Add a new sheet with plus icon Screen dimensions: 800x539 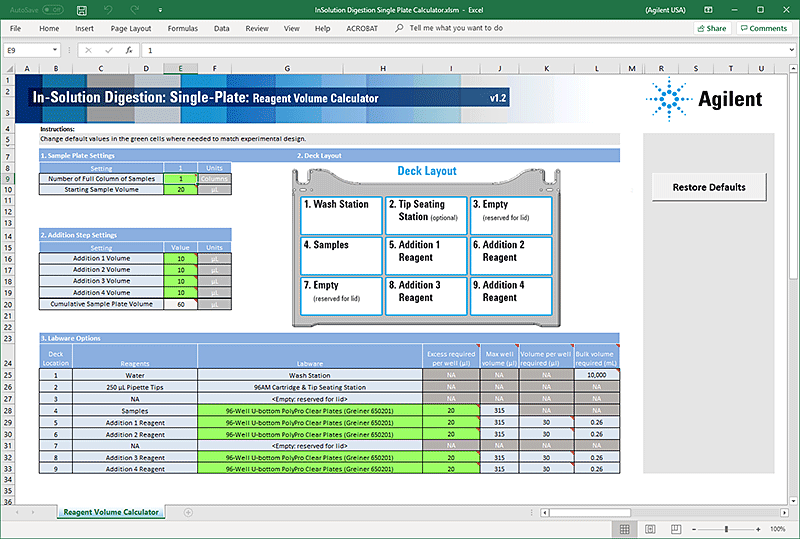point(188,512)
